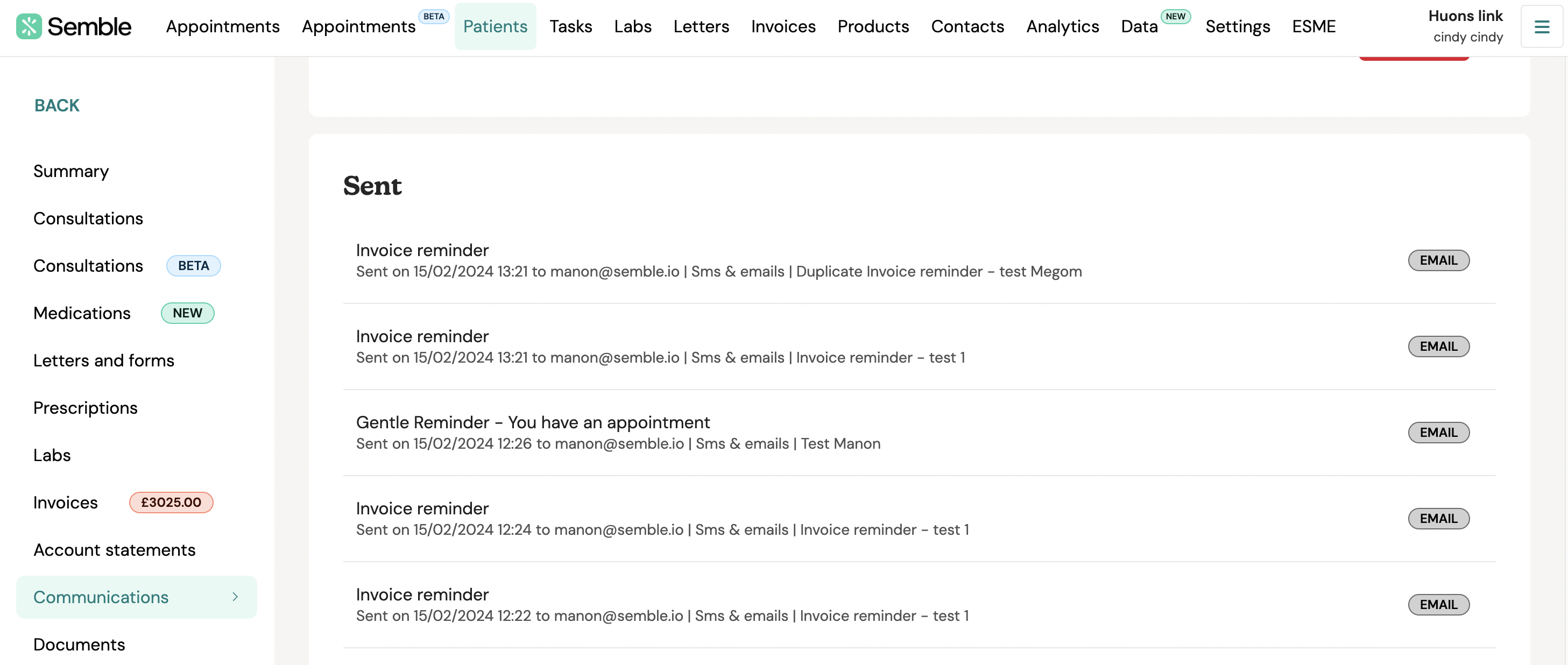Click the BACK link in the sidebar

56,105
